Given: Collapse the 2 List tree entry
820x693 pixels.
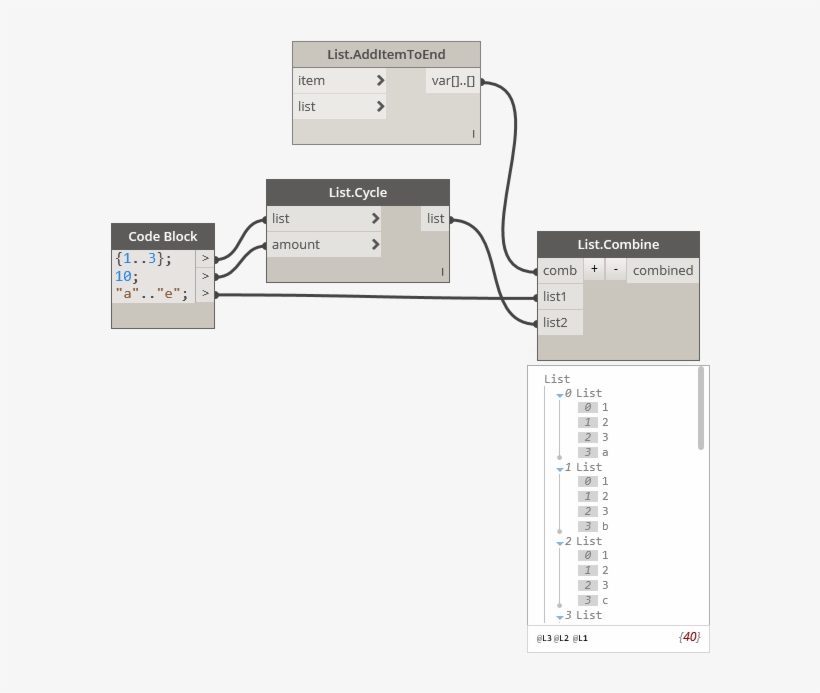Looking at the screenshot, I should pyautogui.click(x=560, y=543).
